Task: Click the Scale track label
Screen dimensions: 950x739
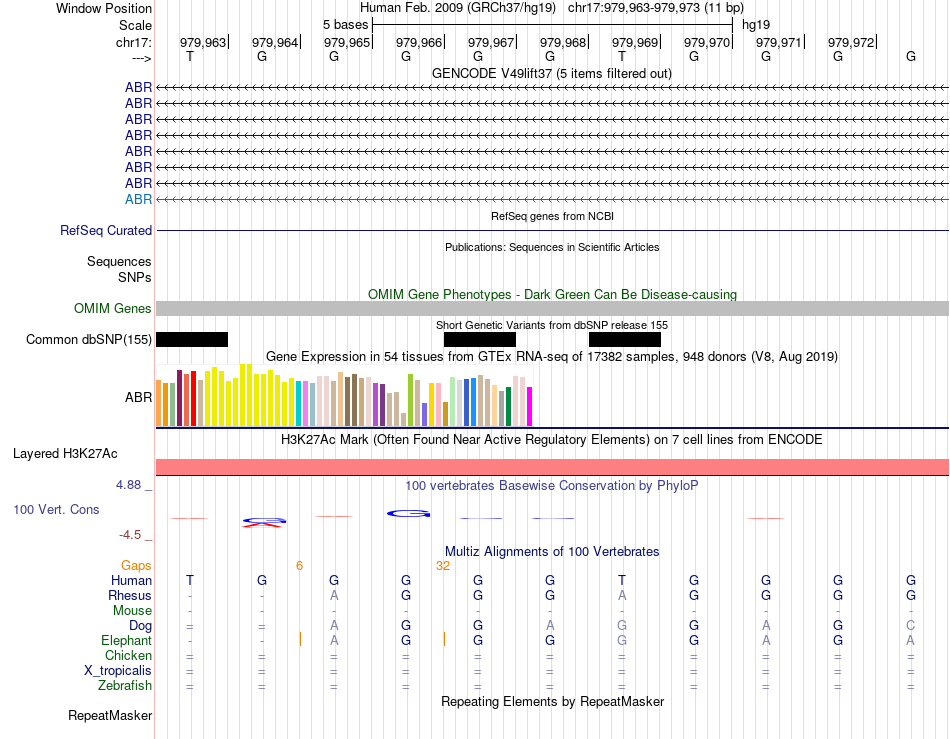Action: 135,25
